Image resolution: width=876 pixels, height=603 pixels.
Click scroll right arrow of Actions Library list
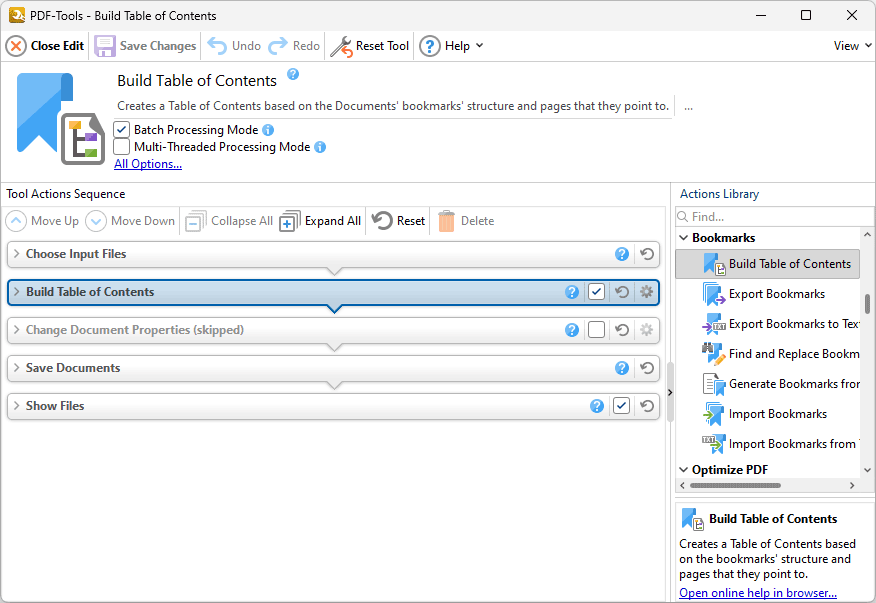(852, 486)
